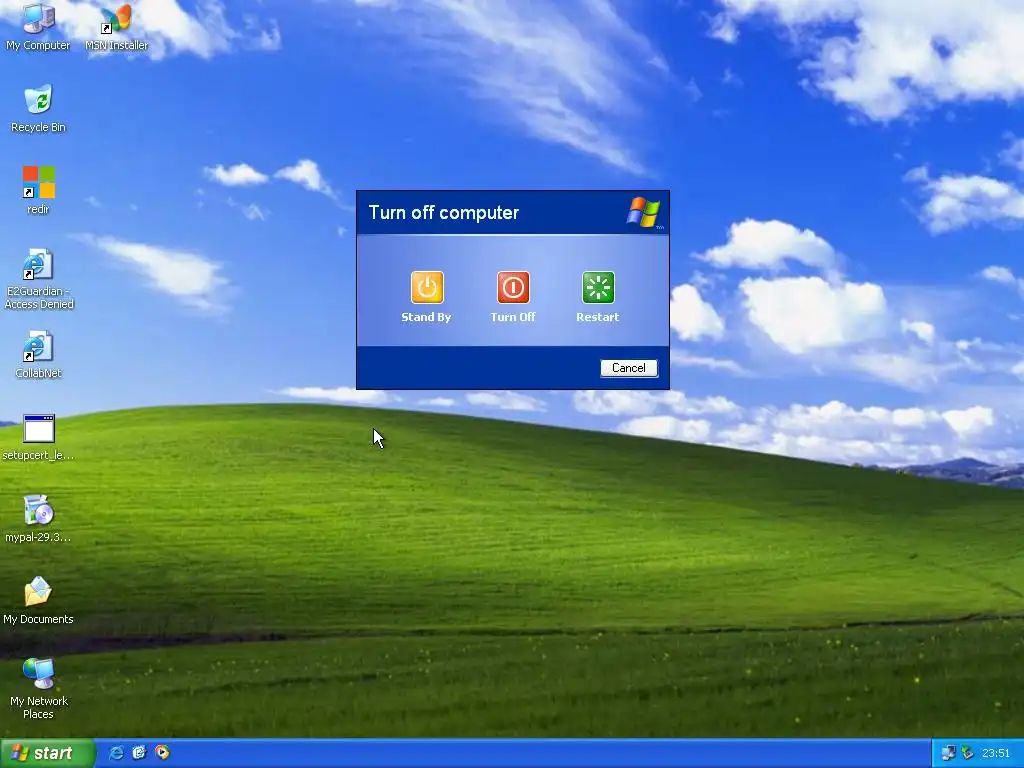1024x768 pixels.
Task: Click the 23:51 taskbar clock
Action: (x=995, y=754)
